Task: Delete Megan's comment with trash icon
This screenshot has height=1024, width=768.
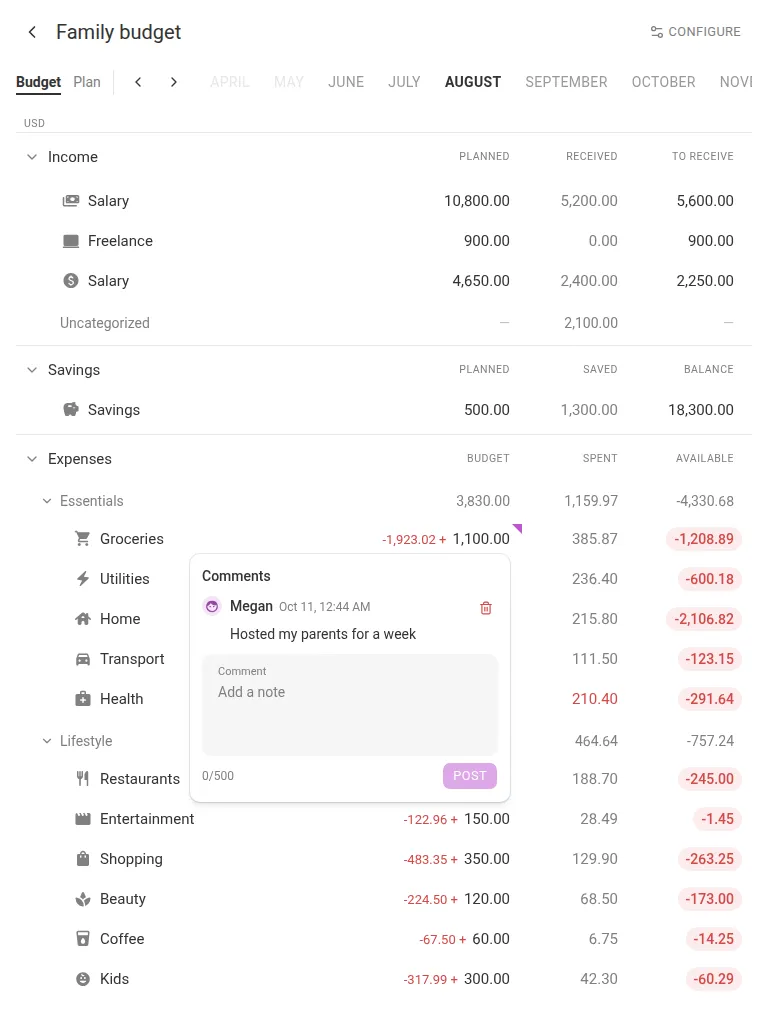Action: [x=486, y=608]
